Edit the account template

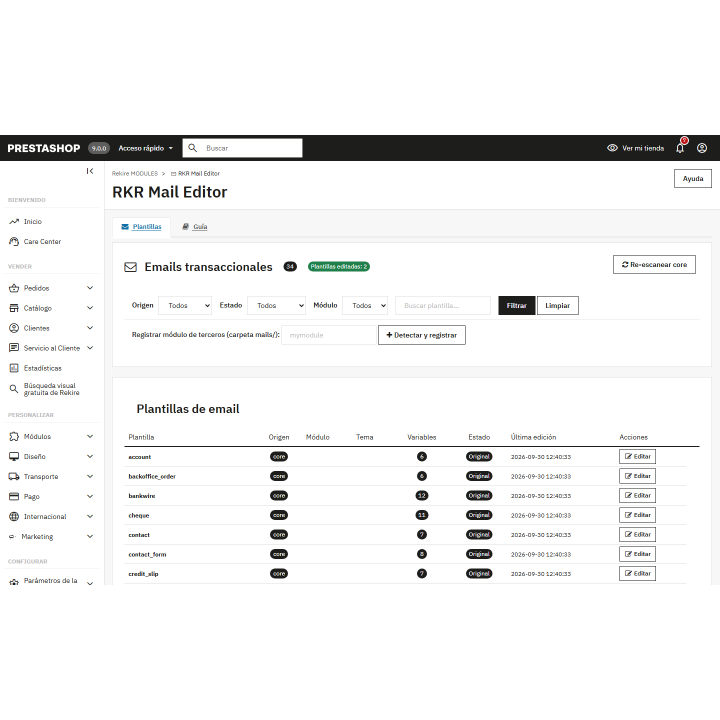(637, 456)
